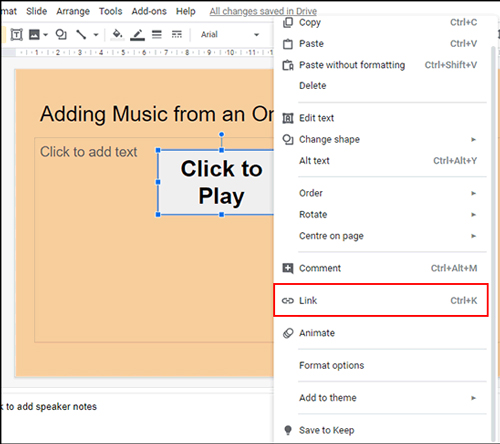The image size is (500, 444).
Task: Expand the Rotate submenu
Action: click(x=380, y=214)
